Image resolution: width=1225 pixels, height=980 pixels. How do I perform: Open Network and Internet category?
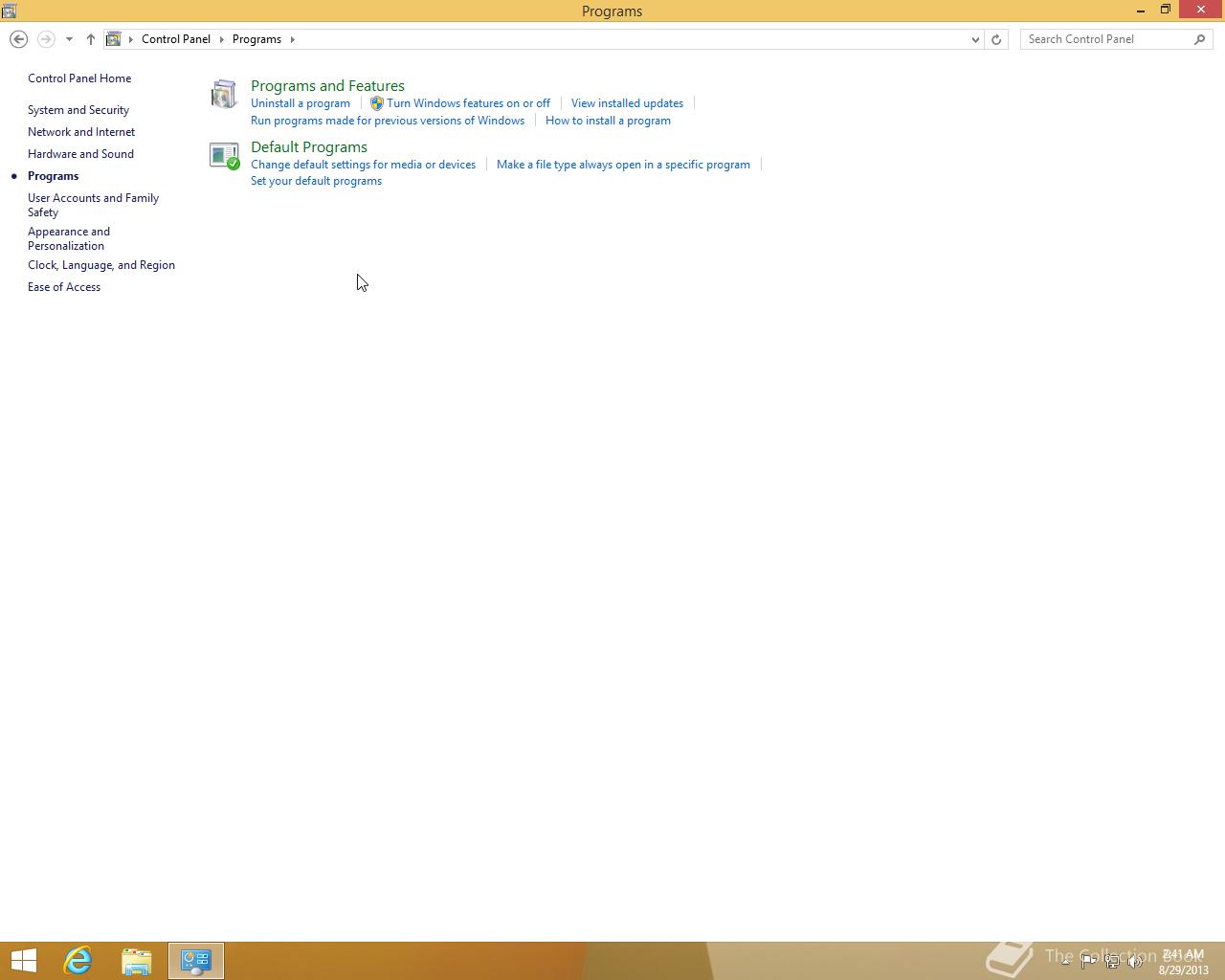click(81, 132)
